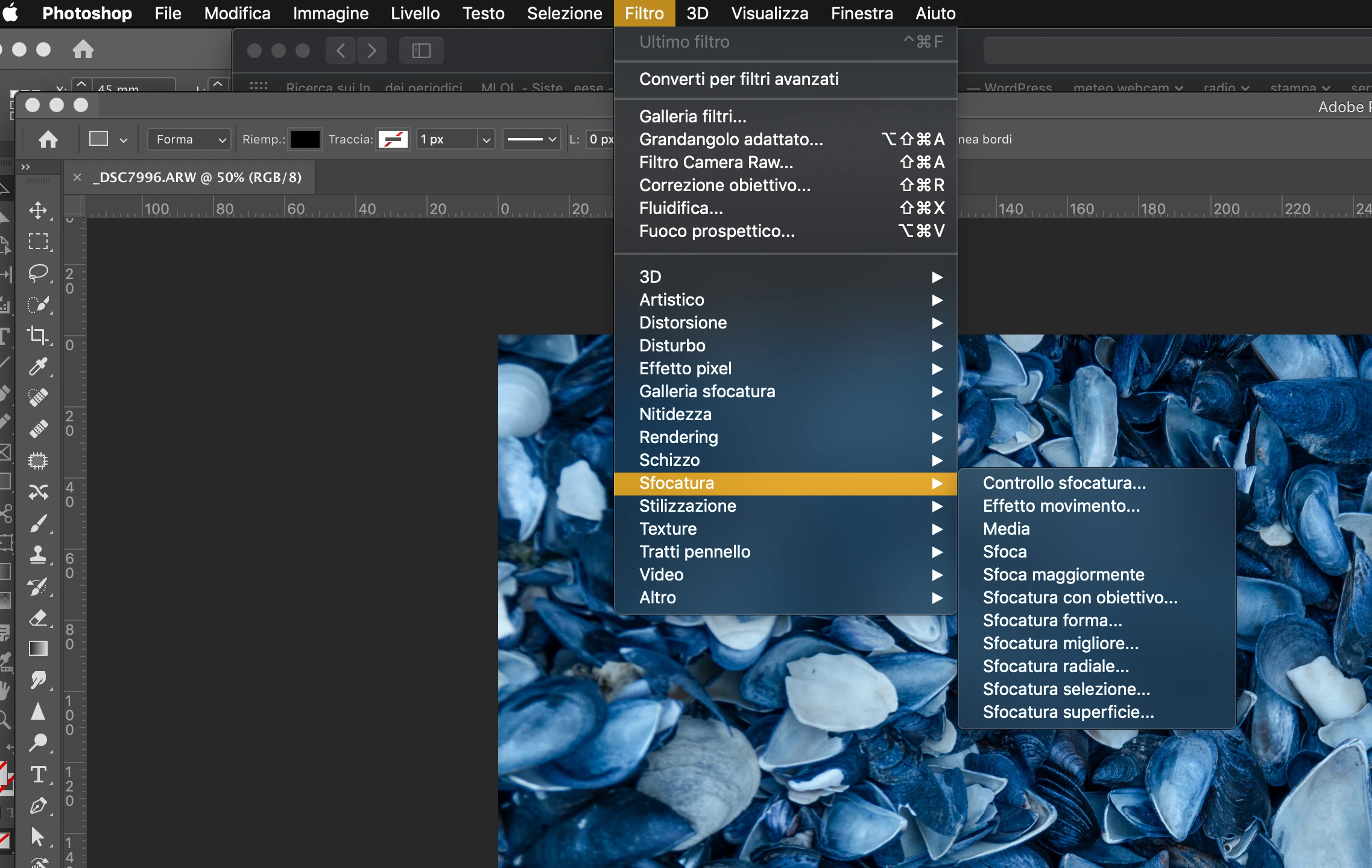Open the stroke line style dropdown
This screenshot has height=868, width=1372.
[531, 140]
